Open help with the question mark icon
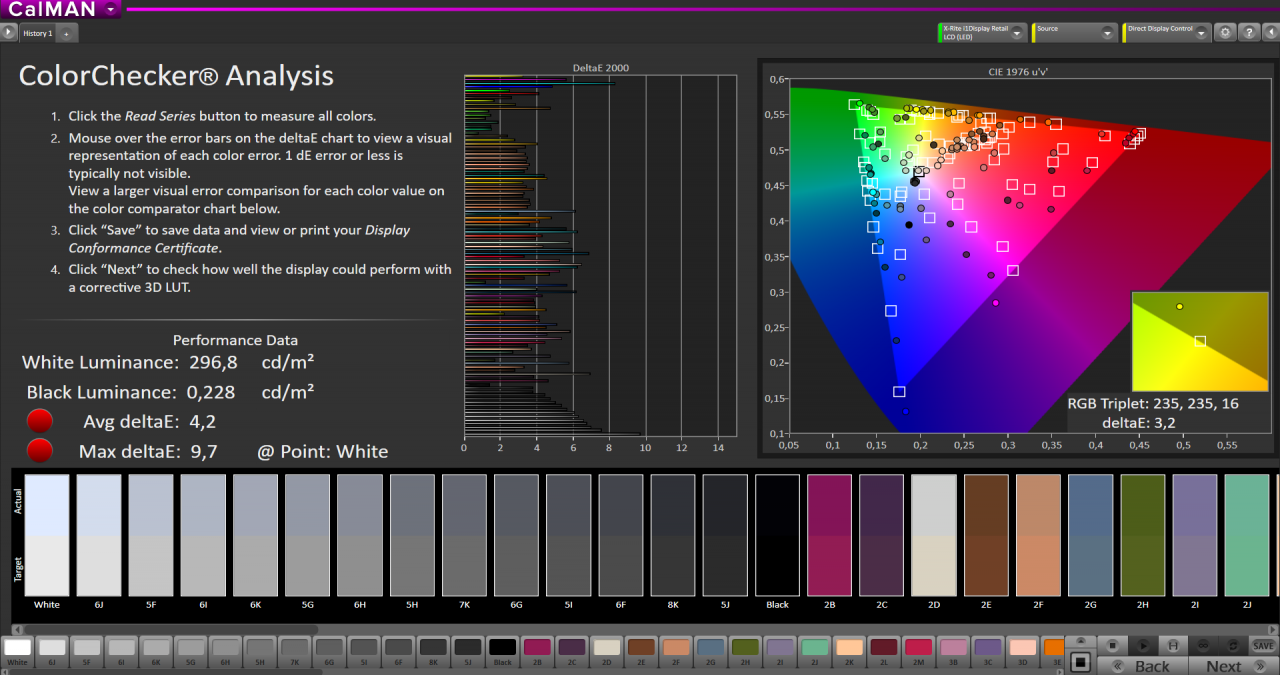Viewport: 1280px width, 675px height. [1249, 32]
